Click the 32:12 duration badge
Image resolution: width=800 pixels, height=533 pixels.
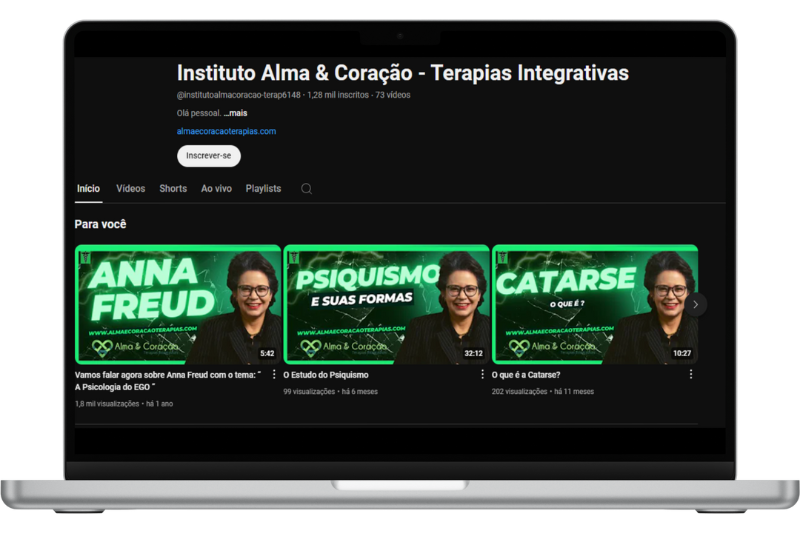(473, 353)
